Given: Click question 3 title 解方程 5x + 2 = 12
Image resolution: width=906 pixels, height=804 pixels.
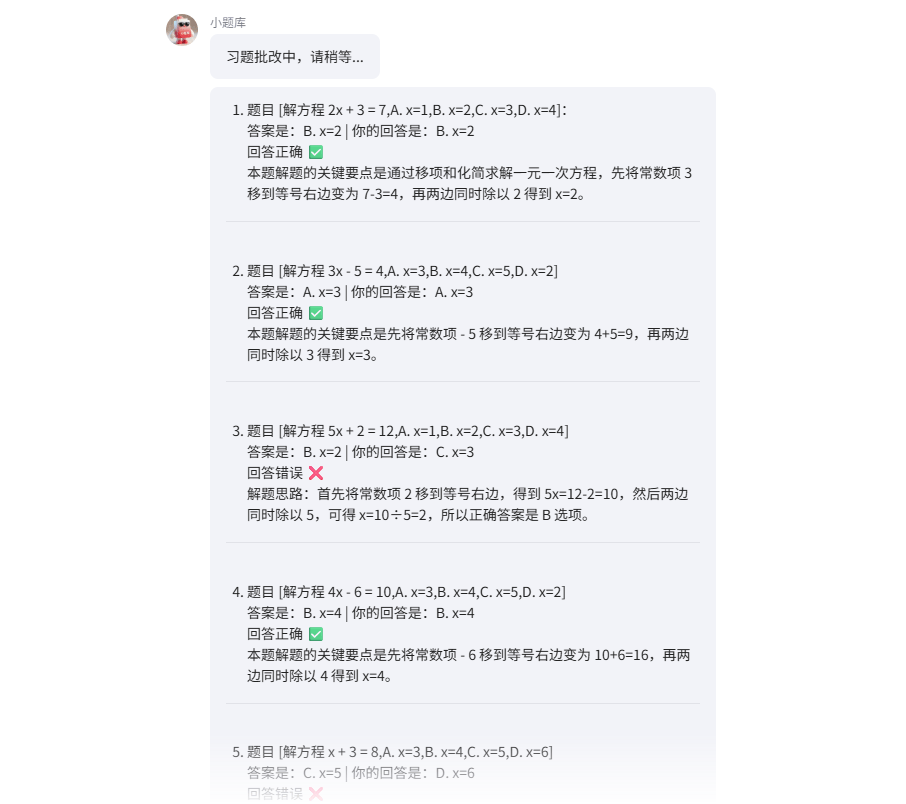Looking at the screenshot, I should coord(407,431).
